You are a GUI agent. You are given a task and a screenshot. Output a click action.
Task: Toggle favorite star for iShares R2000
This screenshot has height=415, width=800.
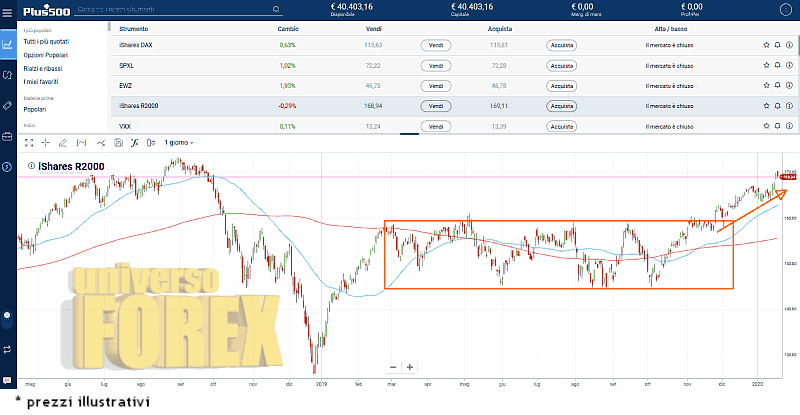point(766,106)
